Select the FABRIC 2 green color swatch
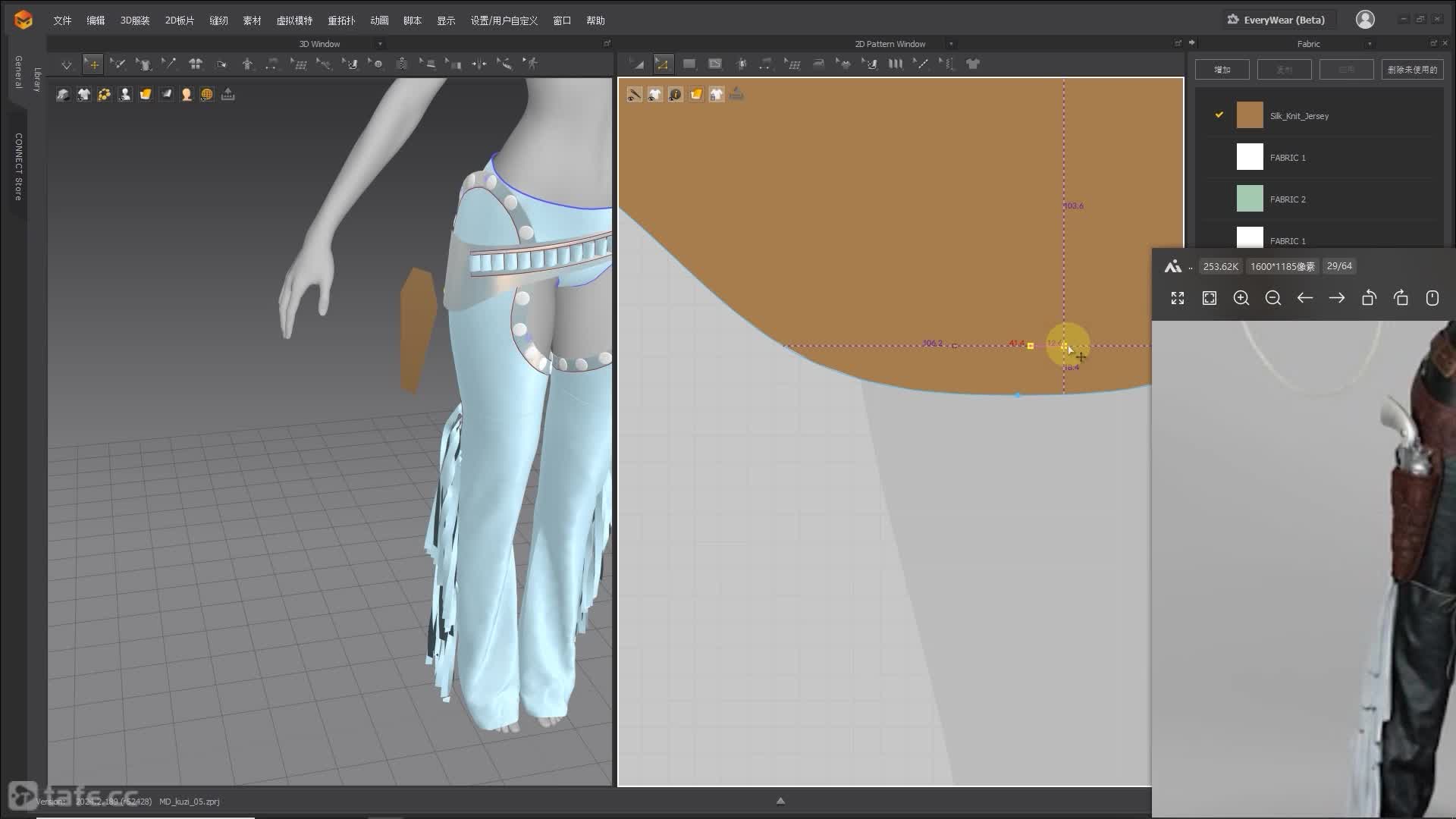Viewport: 1456px width, 819px height. [x=1250, y=199]
